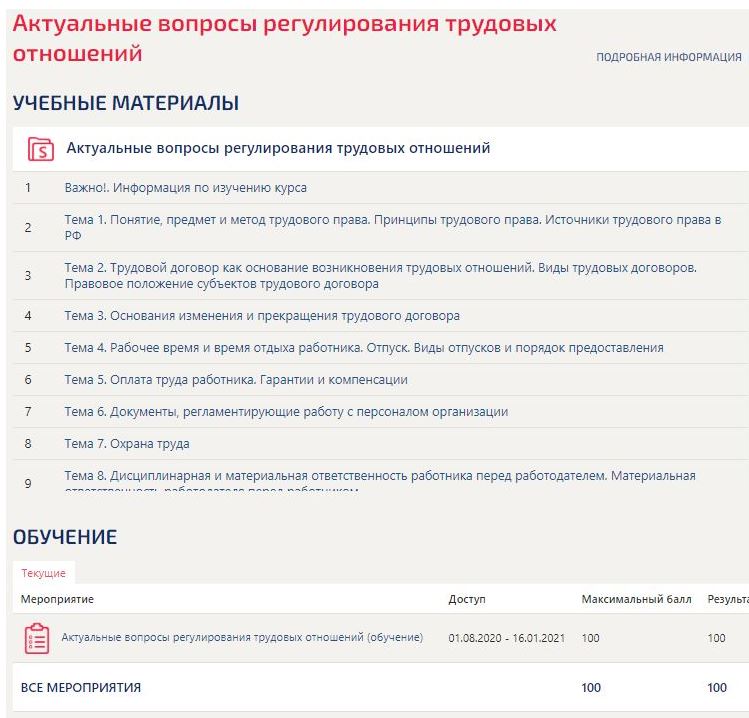The width and height of the screenshot is (749, 718).
Task: Open Тема 6 on personnel documents
Action: [286, 412]
